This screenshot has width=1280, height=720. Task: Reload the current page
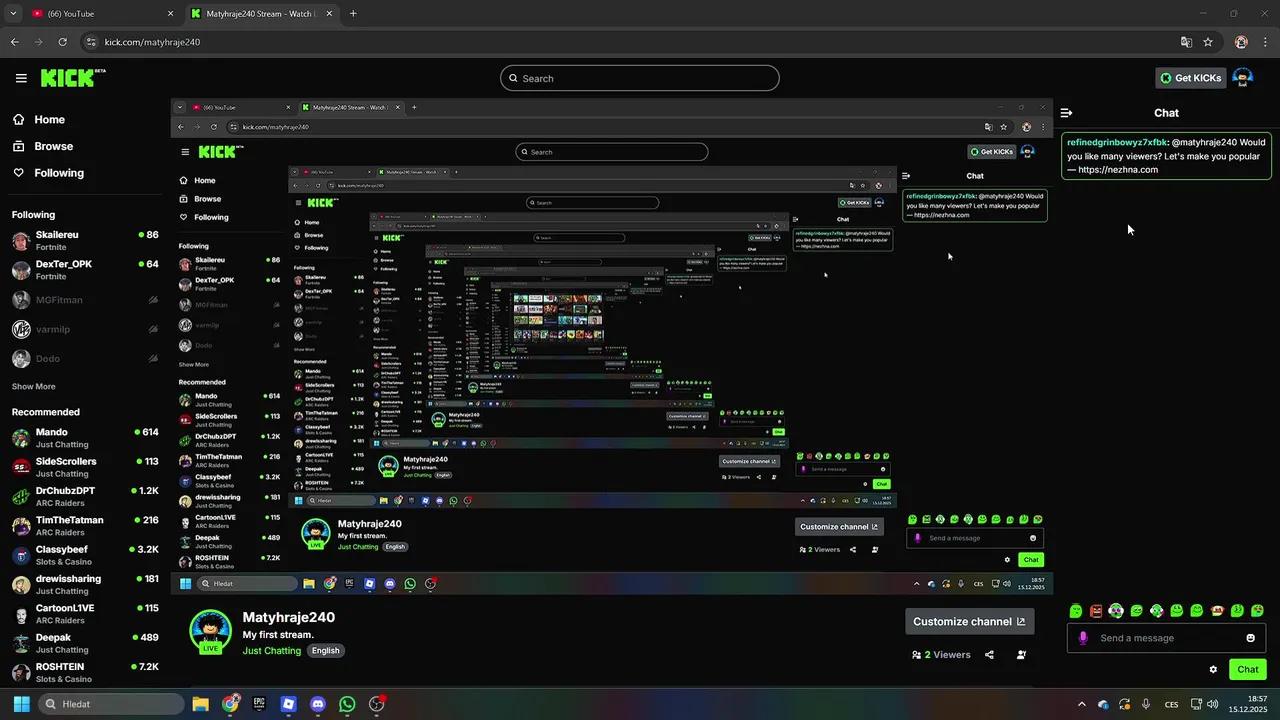(x=62, y=42)
